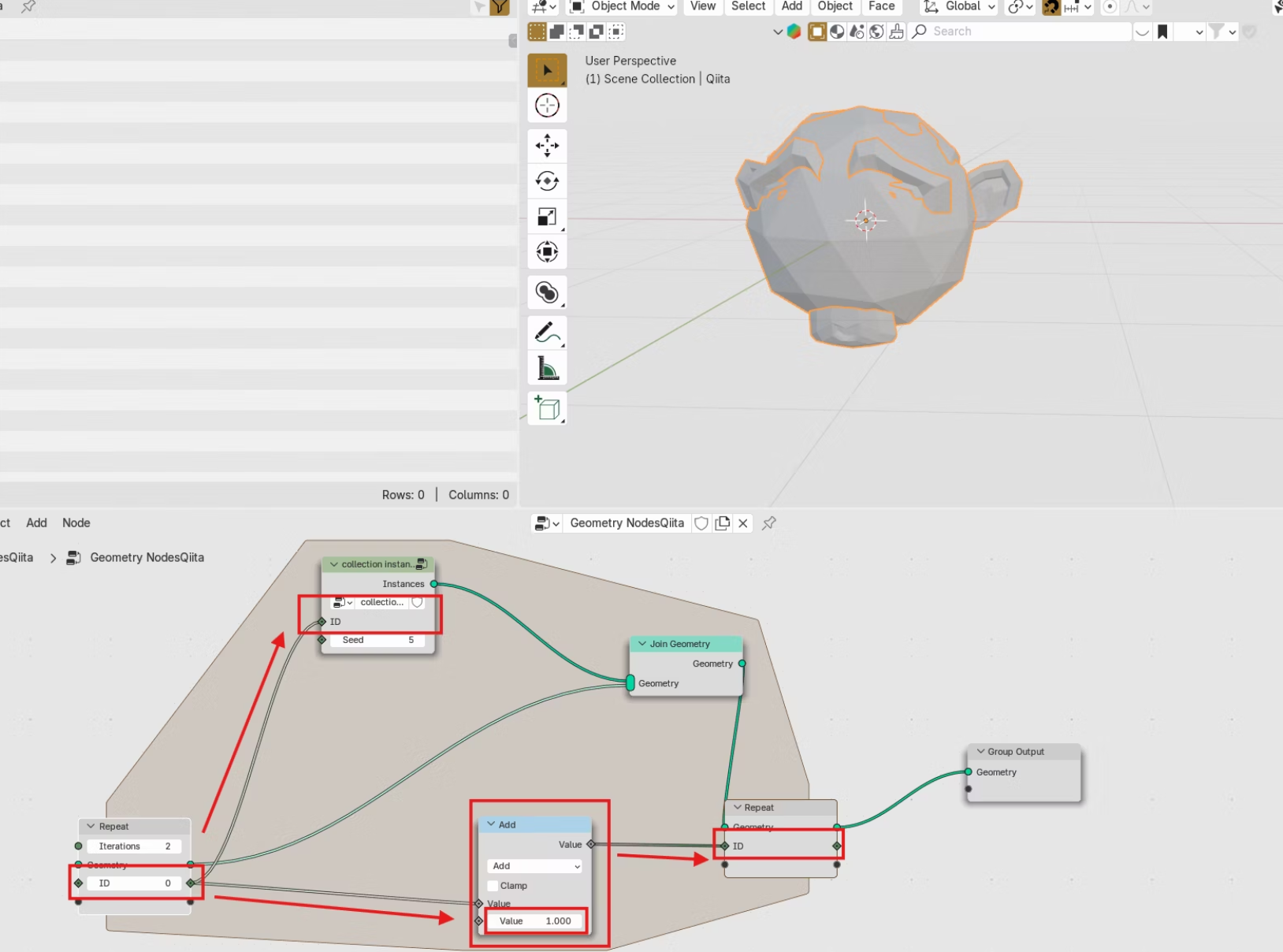
Task: Choose the Scale tool
Action: coord(547,217)
